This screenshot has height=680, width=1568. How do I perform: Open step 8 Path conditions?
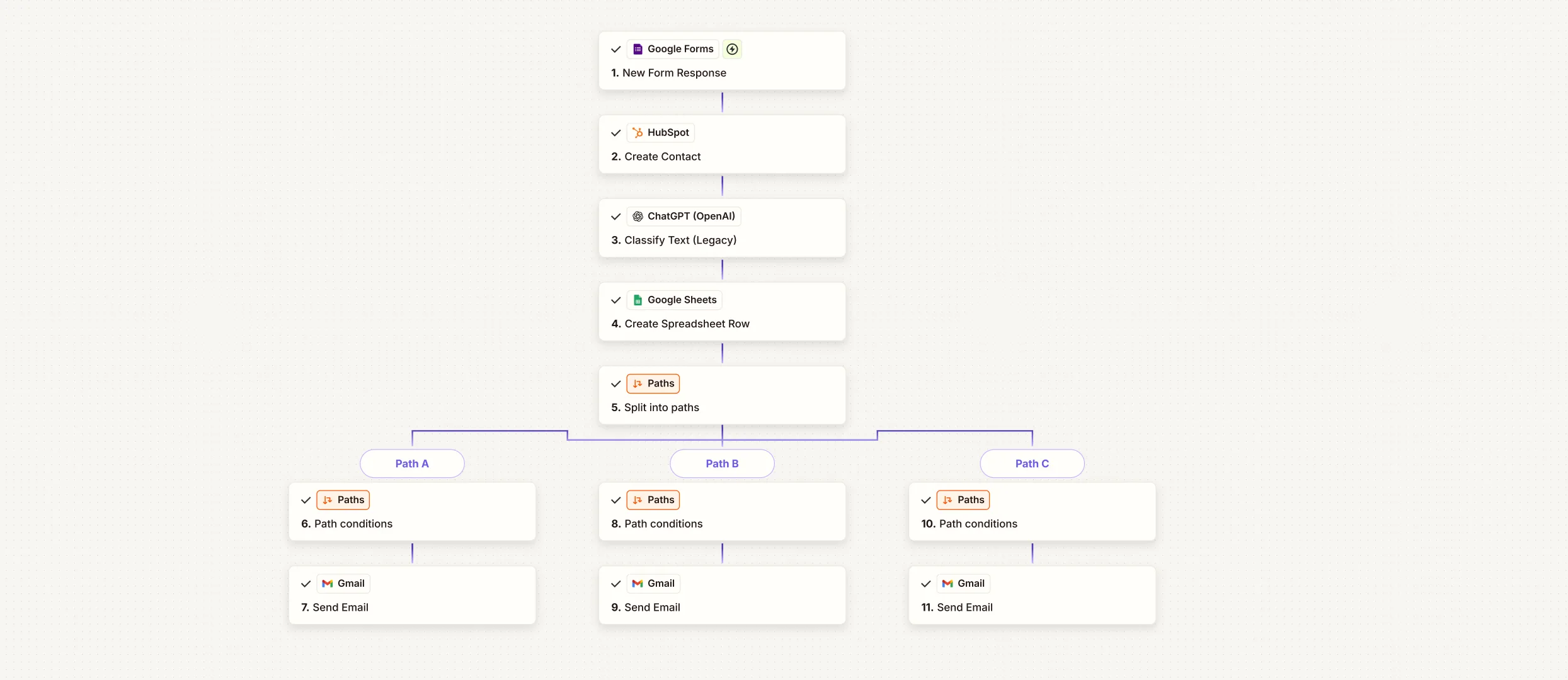click(x=722, y=511)
